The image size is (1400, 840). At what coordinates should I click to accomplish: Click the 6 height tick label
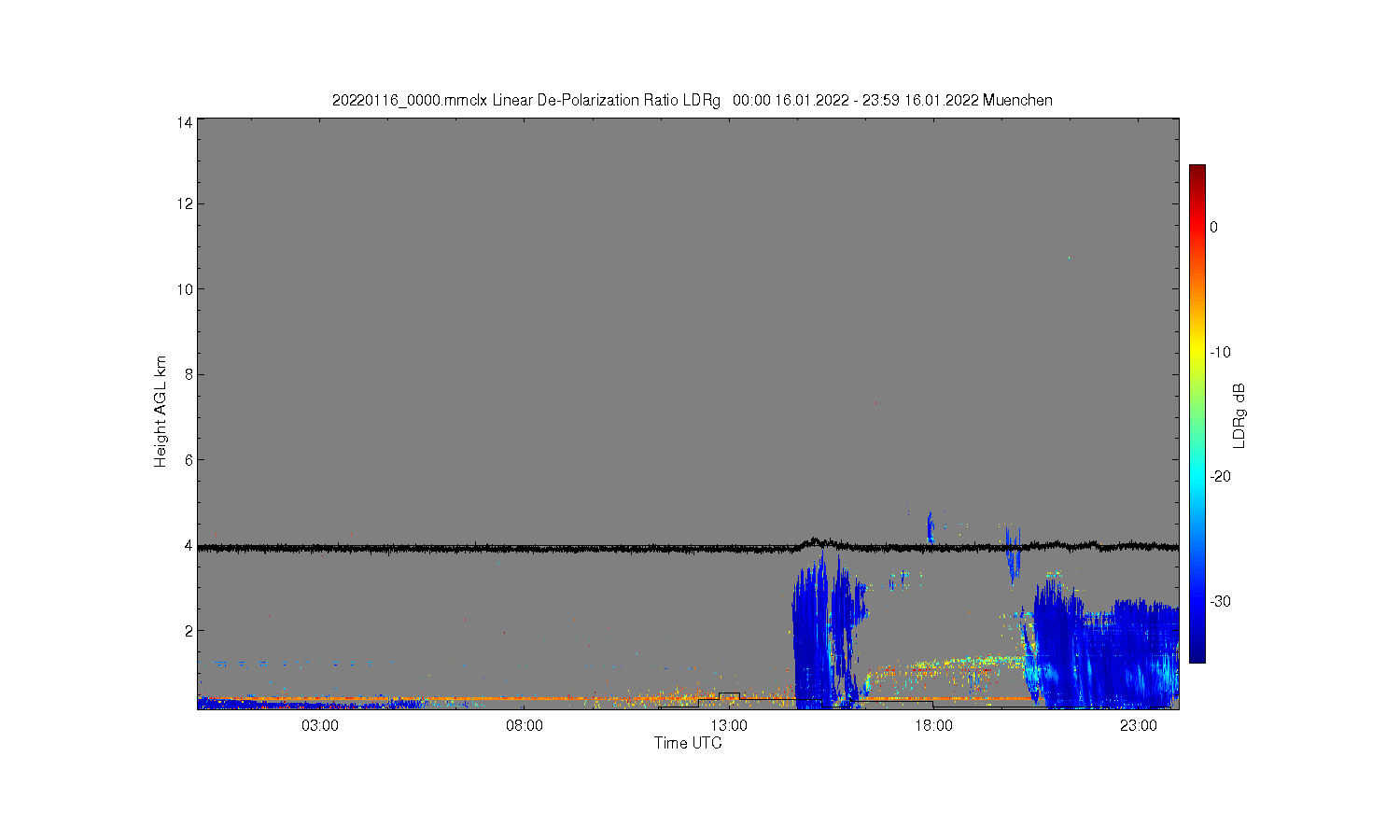coord(189,460)
